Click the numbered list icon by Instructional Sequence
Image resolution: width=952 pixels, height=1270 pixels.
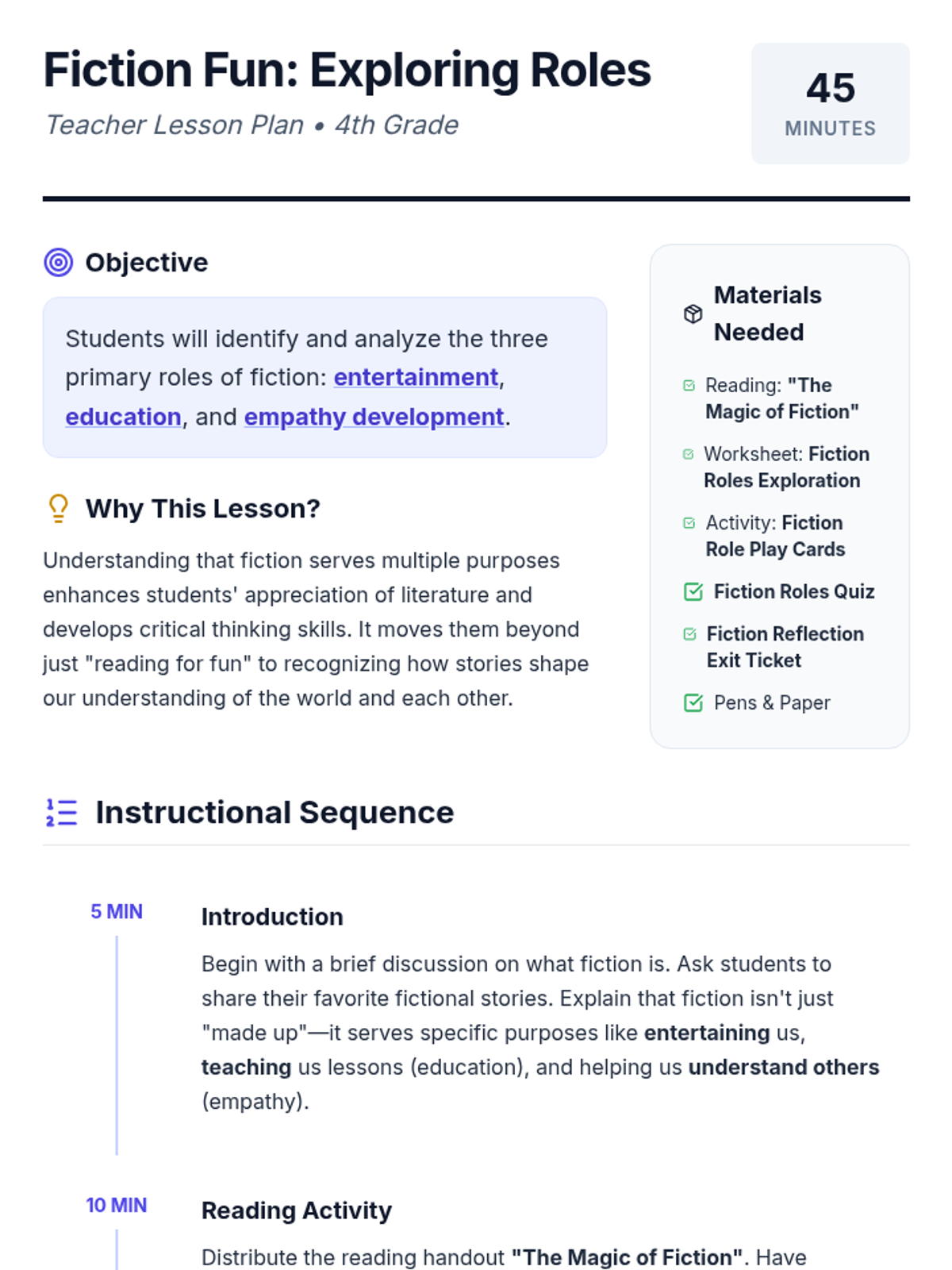(x=61, y=812)
